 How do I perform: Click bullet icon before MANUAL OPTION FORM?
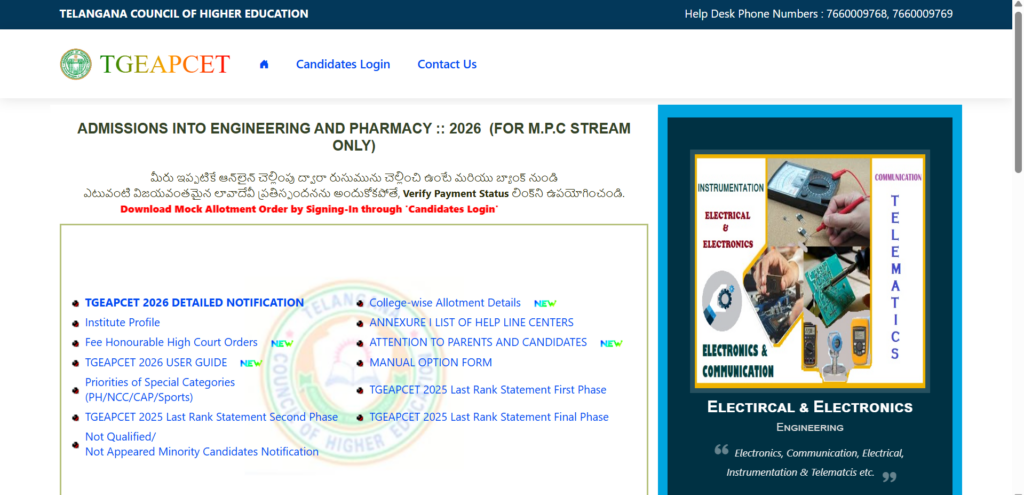[x=360, y=363]
